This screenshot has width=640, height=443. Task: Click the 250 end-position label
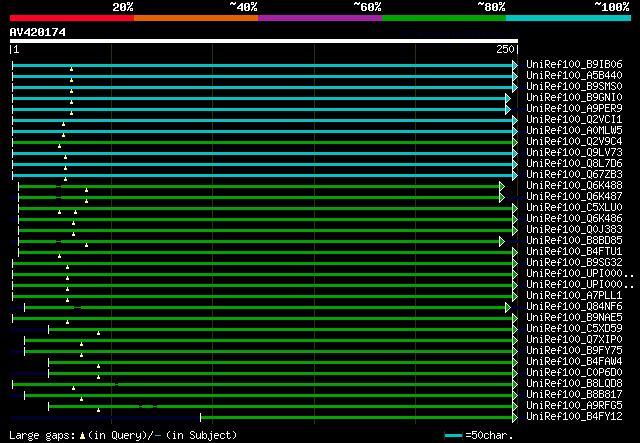[x=505, y=49]
